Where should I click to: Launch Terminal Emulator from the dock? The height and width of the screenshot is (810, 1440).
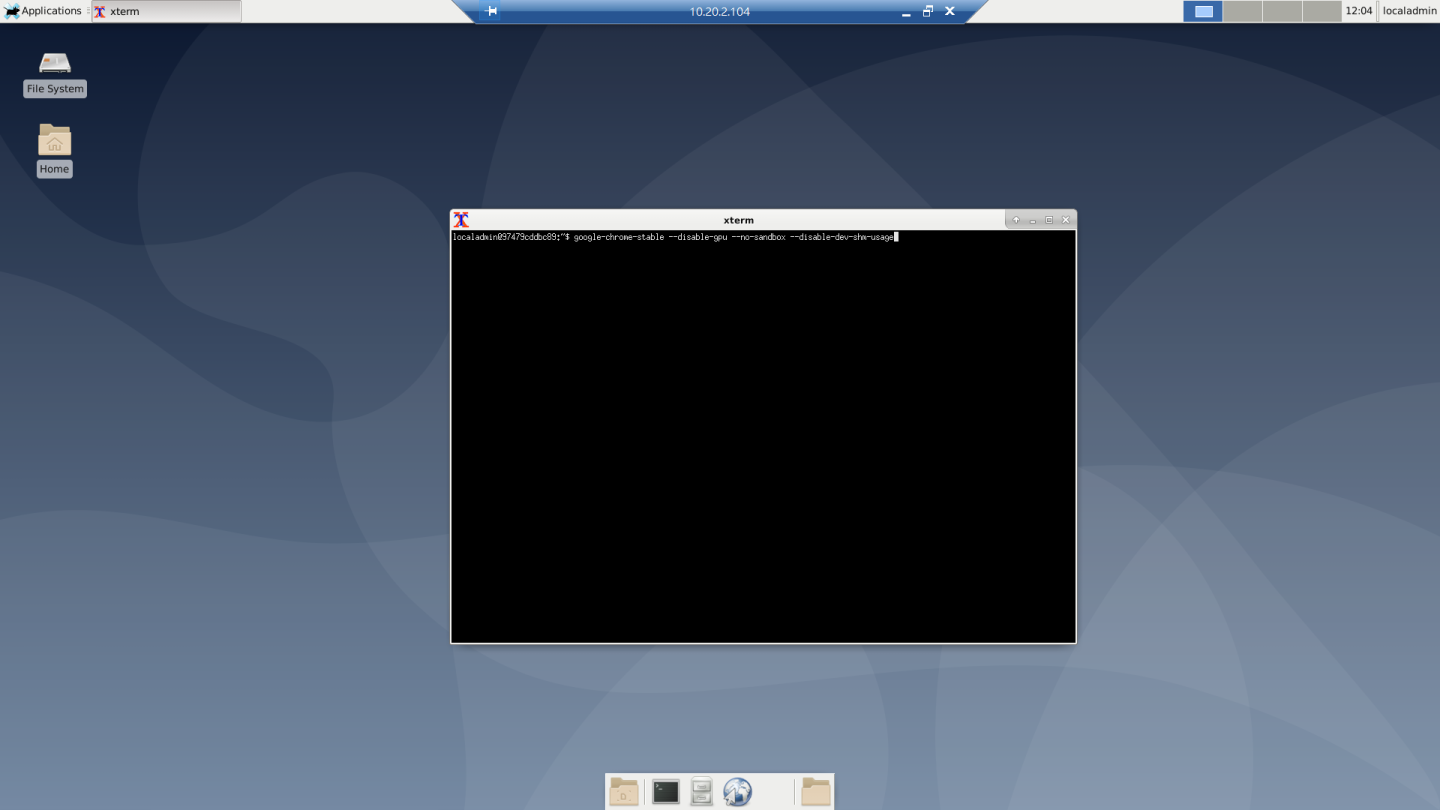(x=666, y=792)
